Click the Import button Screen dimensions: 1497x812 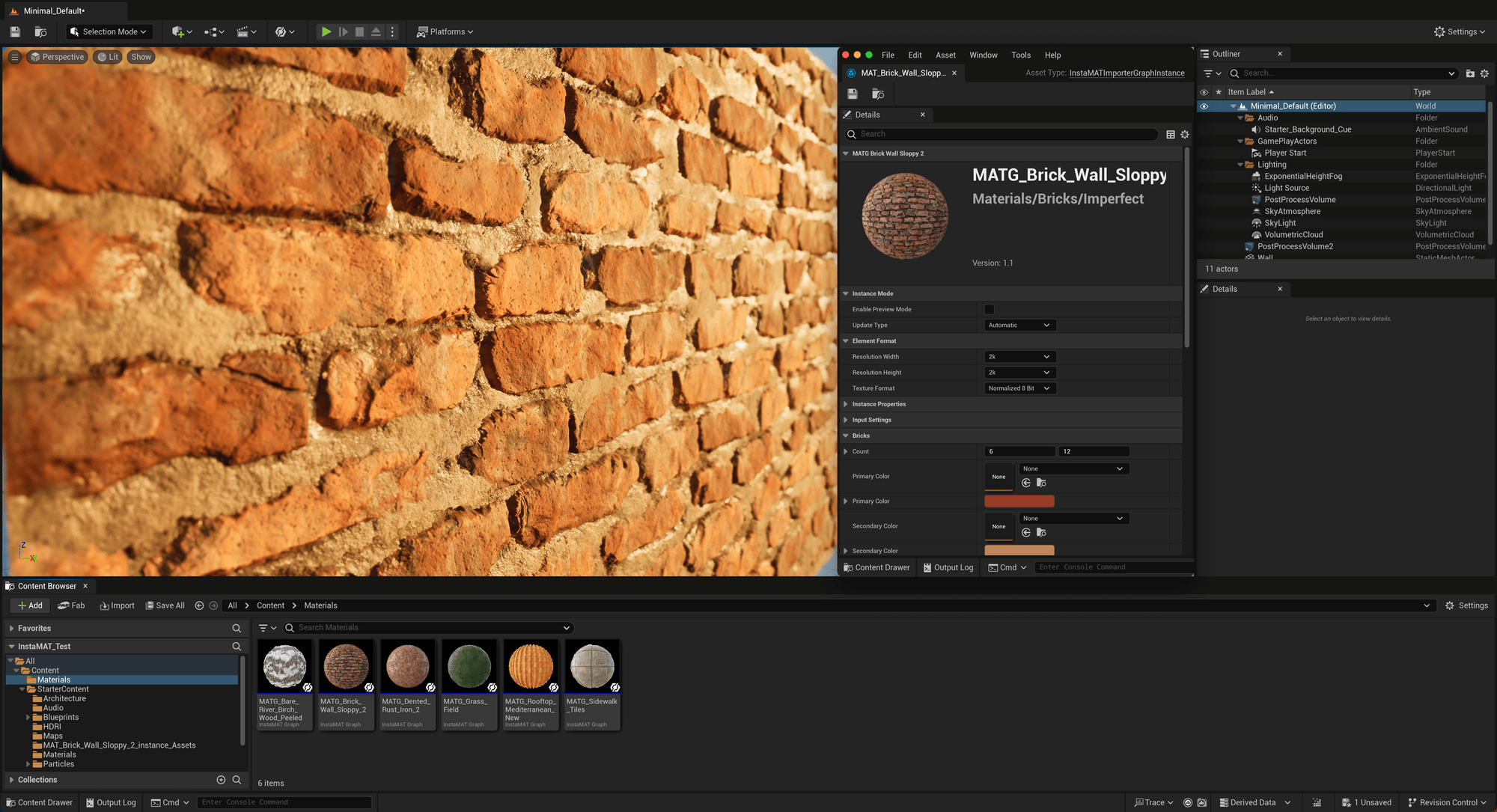click(x=118, y=605)
